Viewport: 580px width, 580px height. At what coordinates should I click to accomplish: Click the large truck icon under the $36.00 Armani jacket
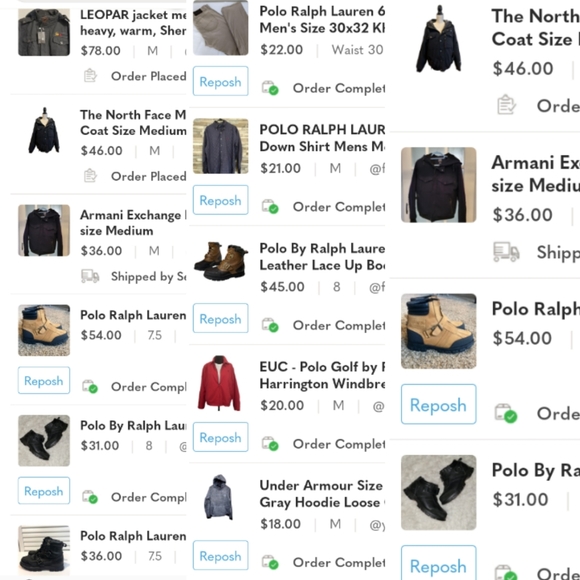pos(506,252)
